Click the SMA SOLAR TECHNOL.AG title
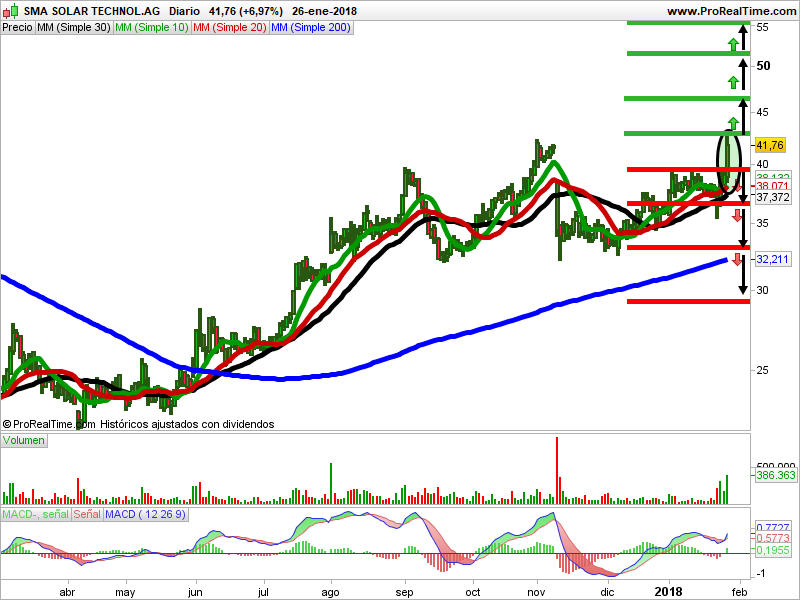The height and width of the screenshot is (600, 800). (92, 11)
